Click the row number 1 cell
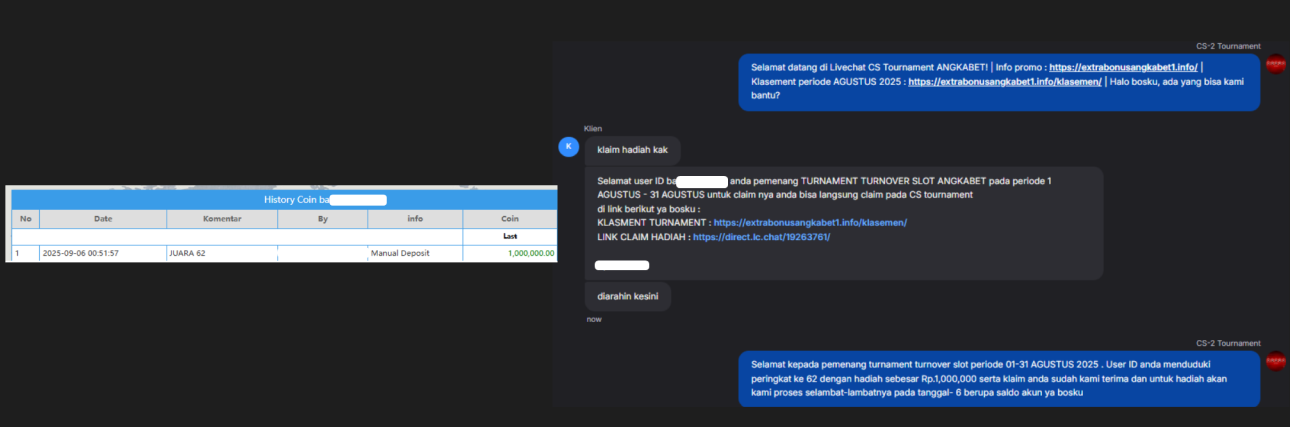This screenshot has width=1290, height=427. point(25,253)
